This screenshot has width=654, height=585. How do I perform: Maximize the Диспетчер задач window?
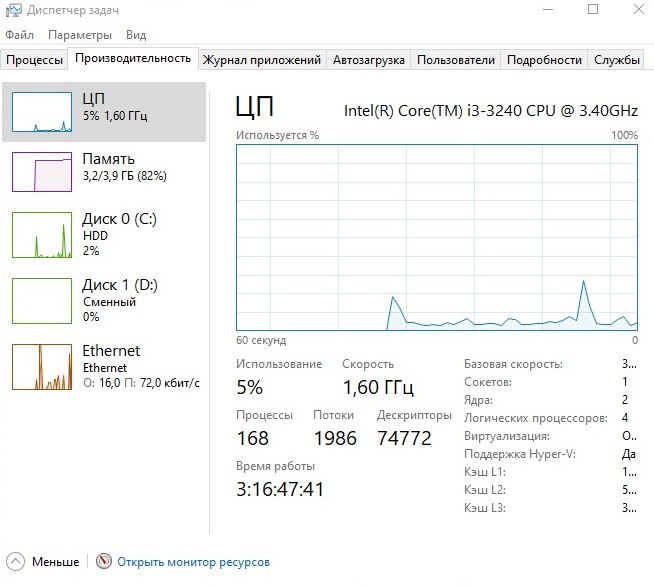click(x=593, y=10)
